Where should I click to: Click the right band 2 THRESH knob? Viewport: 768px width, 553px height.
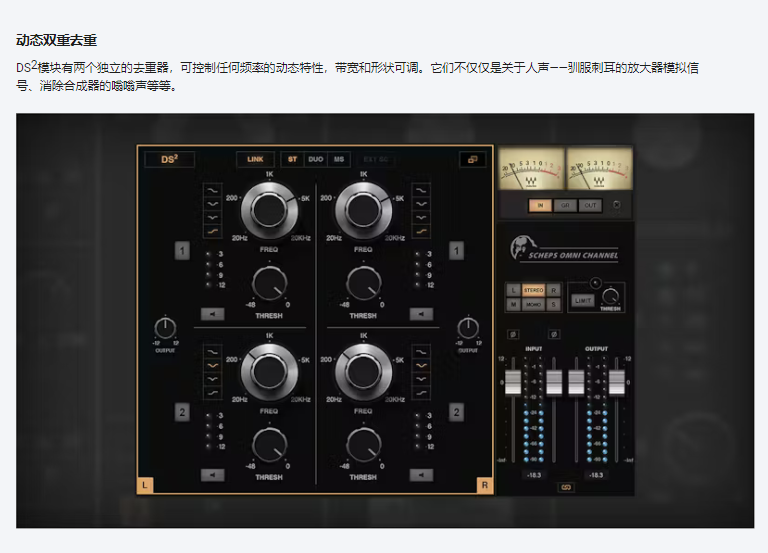(363, 445)
